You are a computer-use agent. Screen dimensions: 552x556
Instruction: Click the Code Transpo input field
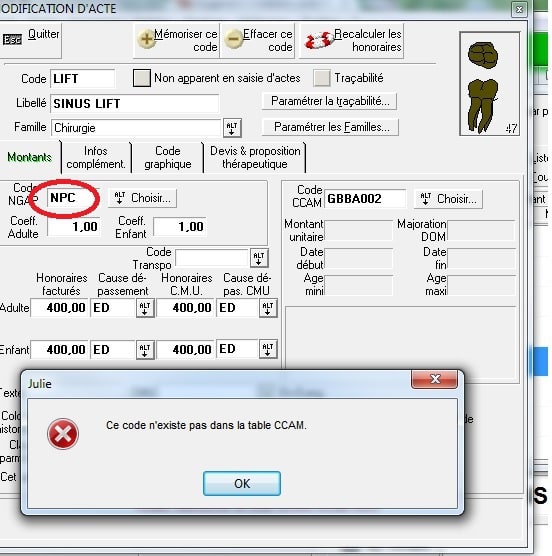pyautogui.click(x=212, y=258)
